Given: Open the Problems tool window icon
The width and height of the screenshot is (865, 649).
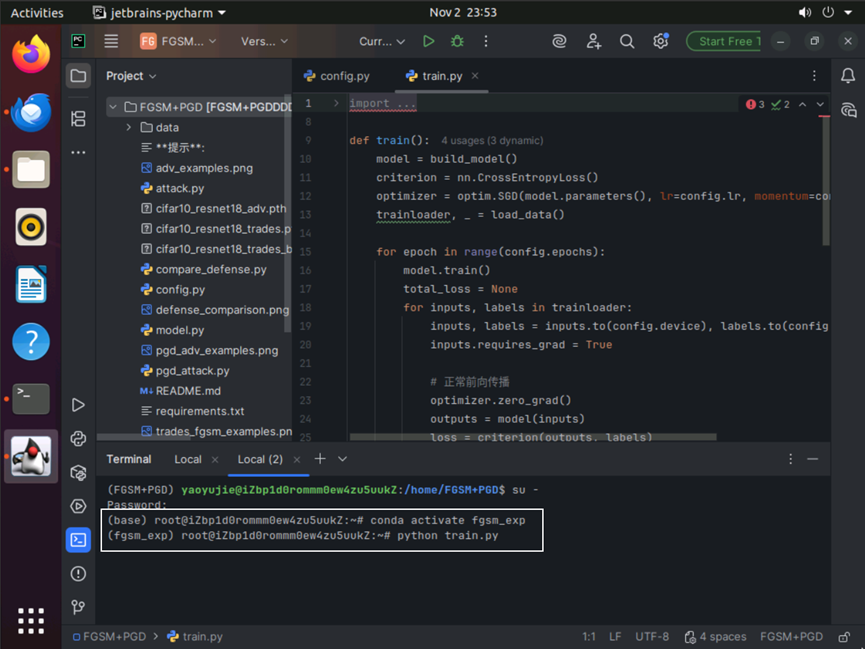Looking at the screenshot, I should (78, 573).
